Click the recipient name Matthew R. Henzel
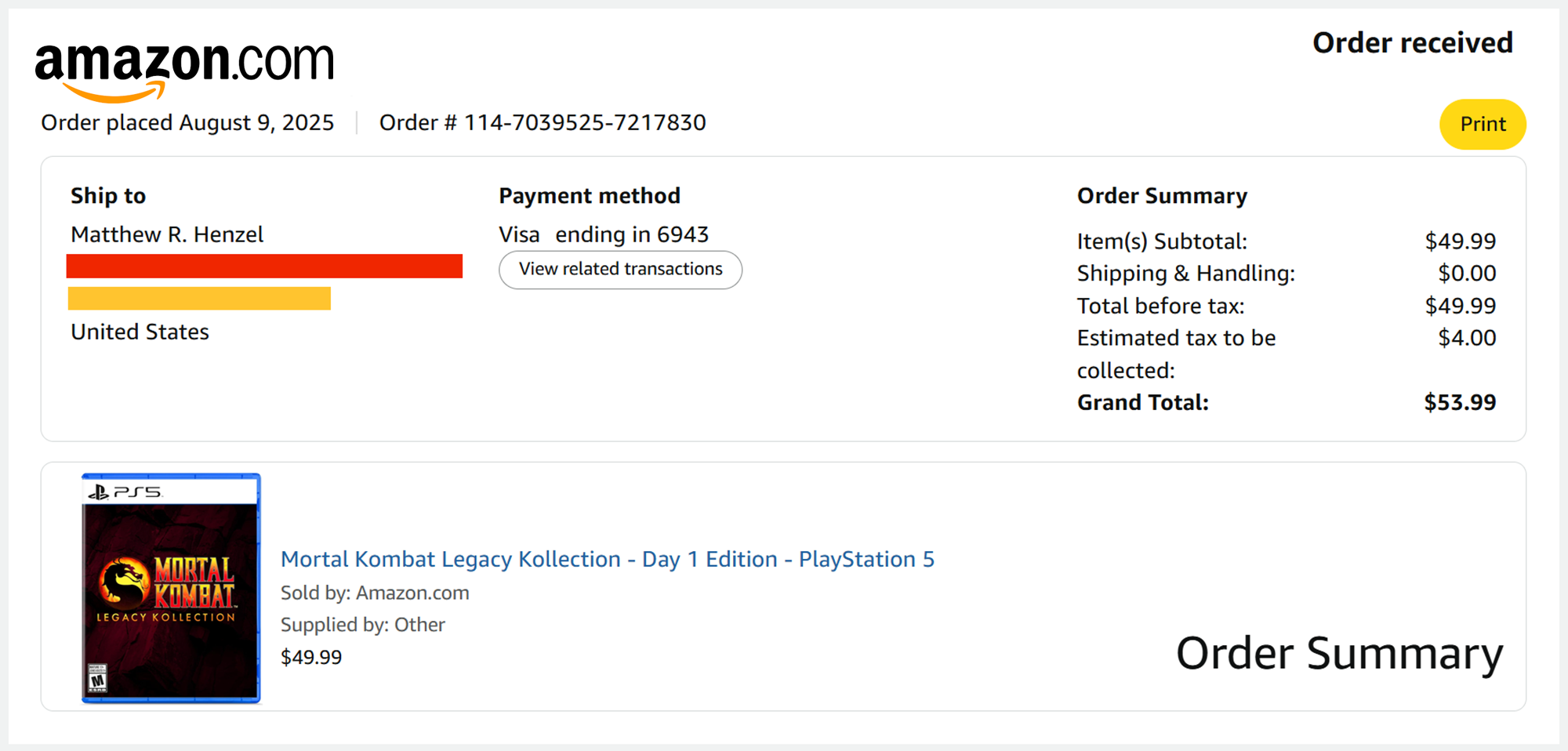Viewport: 1568px width, 751px height. [167, 235]
